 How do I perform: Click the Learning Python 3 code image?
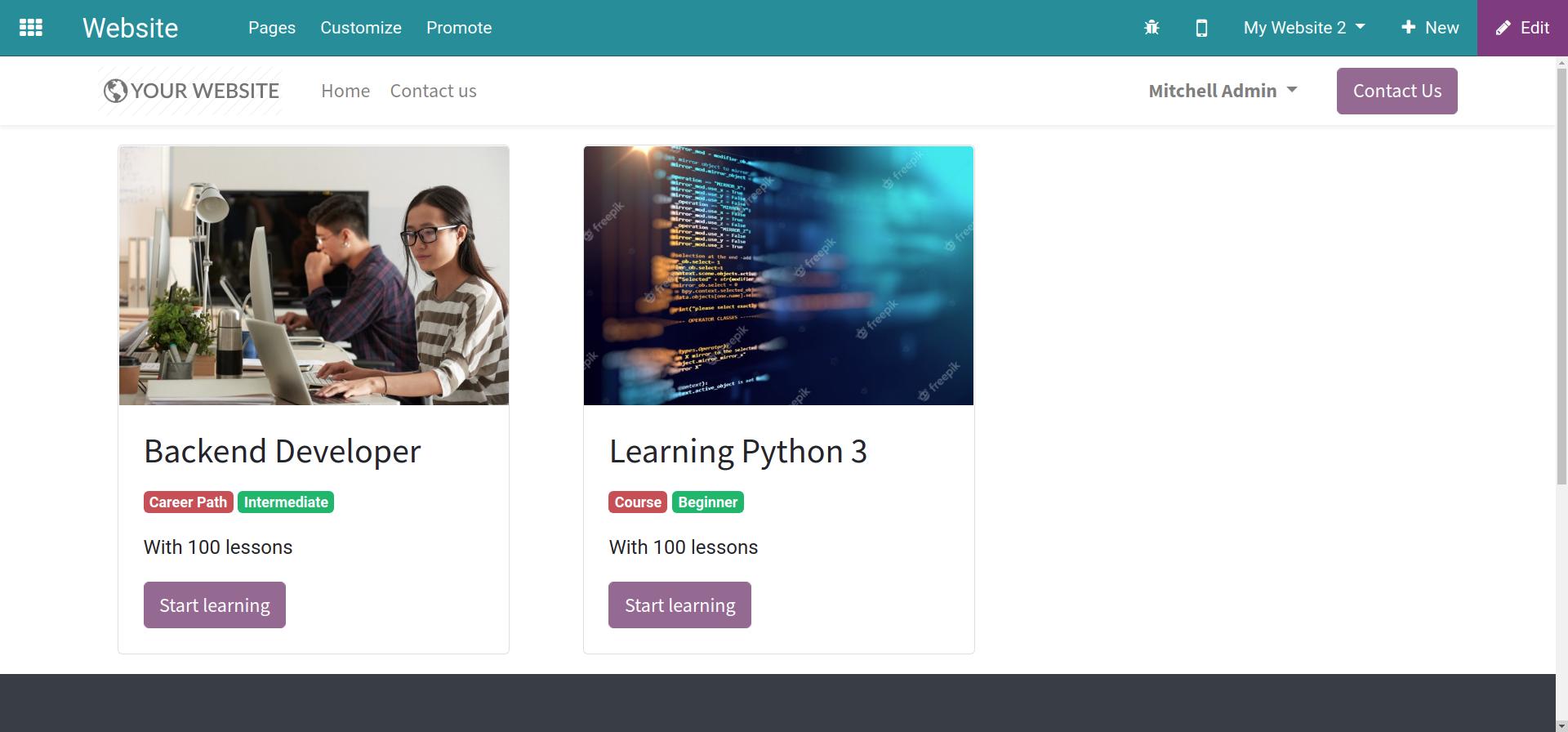point(778,275)
